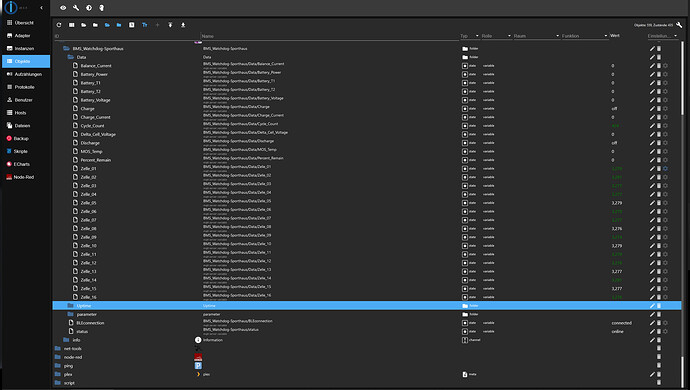
Task: Open system settings wrench in top bar
Action: tap(76, 8)
